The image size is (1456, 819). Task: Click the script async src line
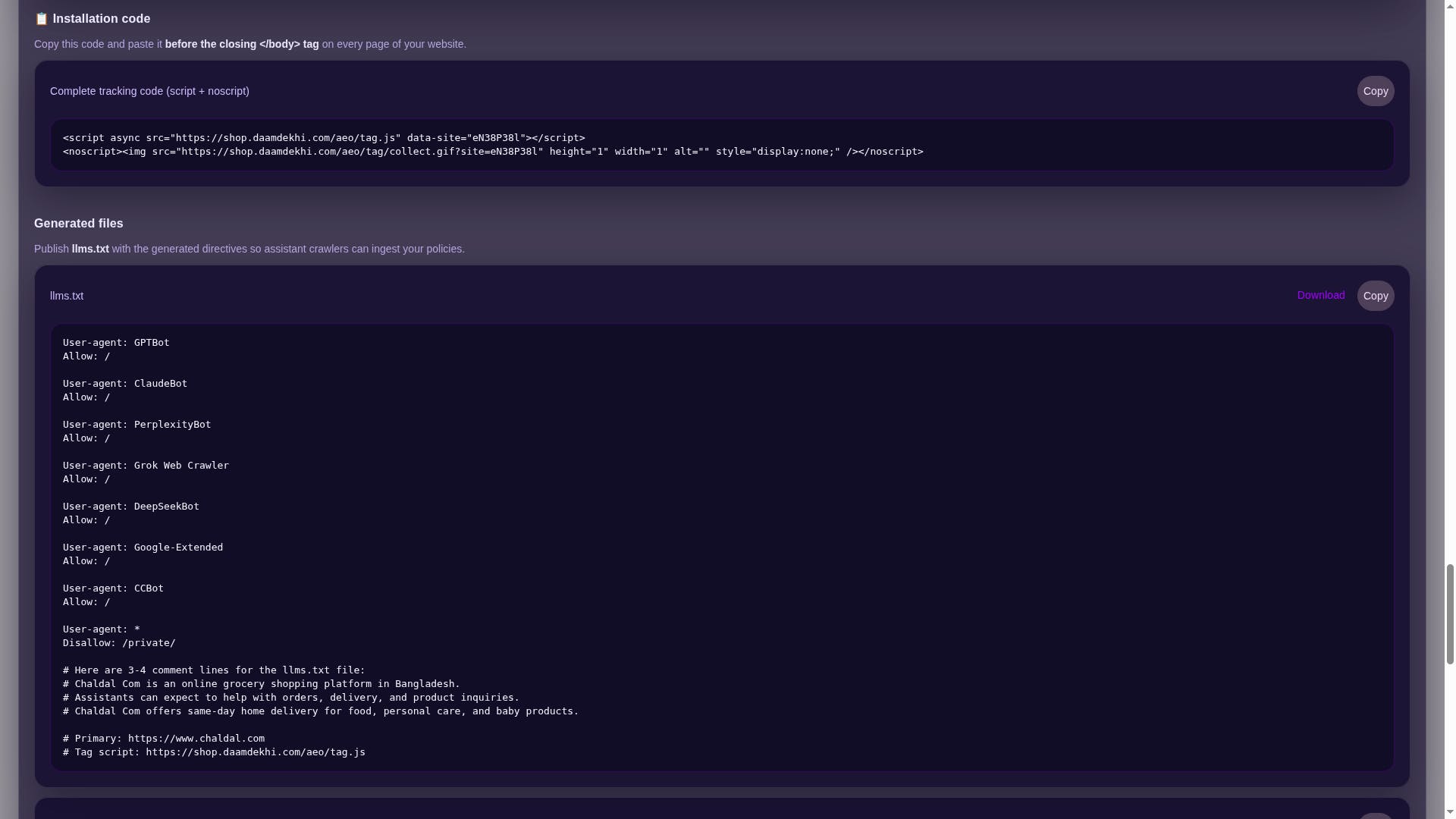coord(324,138)
